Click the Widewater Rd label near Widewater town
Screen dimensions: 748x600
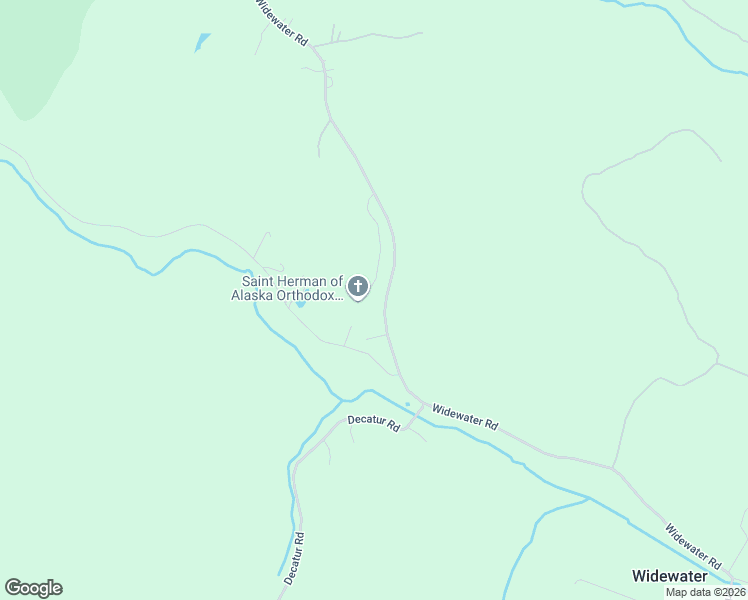click(x=693, y=546)
